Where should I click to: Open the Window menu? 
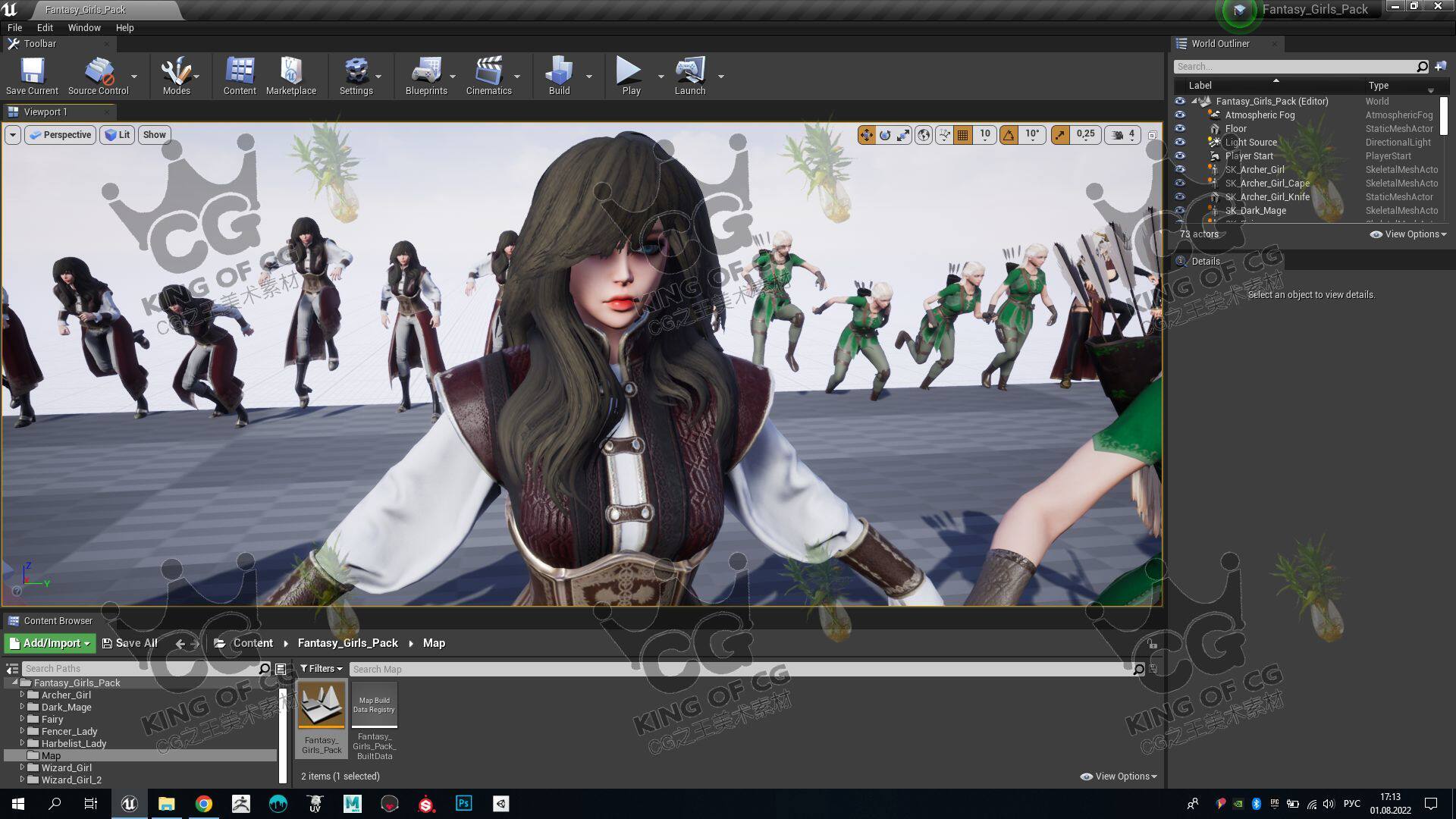coord(84,28)
